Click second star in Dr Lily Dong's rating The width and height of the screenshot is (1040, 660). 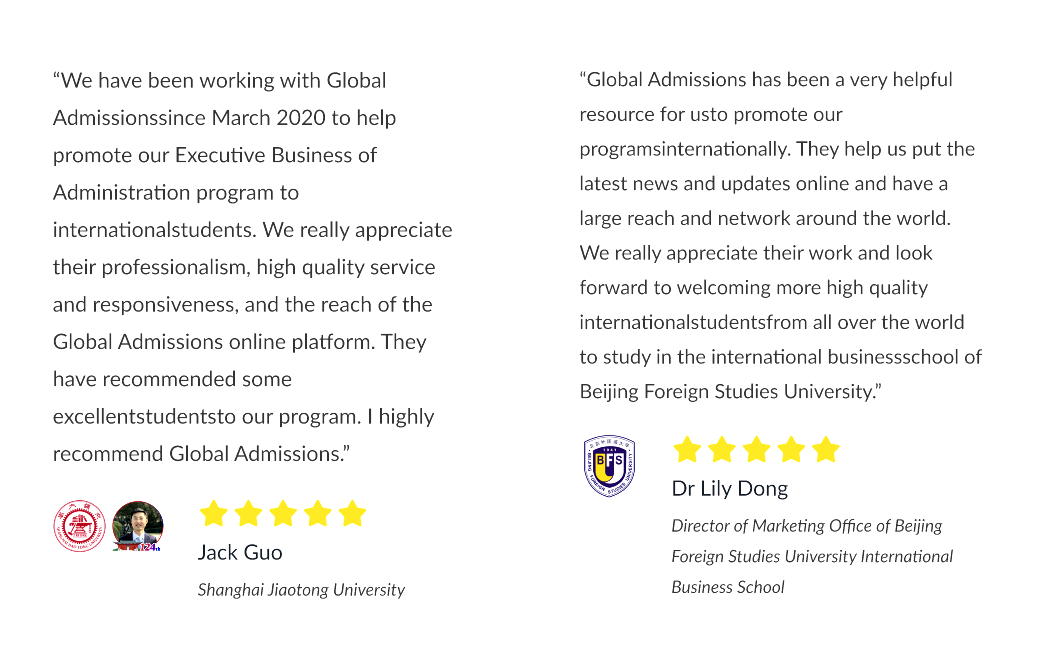pyautogui.click(x=722, y=449)
